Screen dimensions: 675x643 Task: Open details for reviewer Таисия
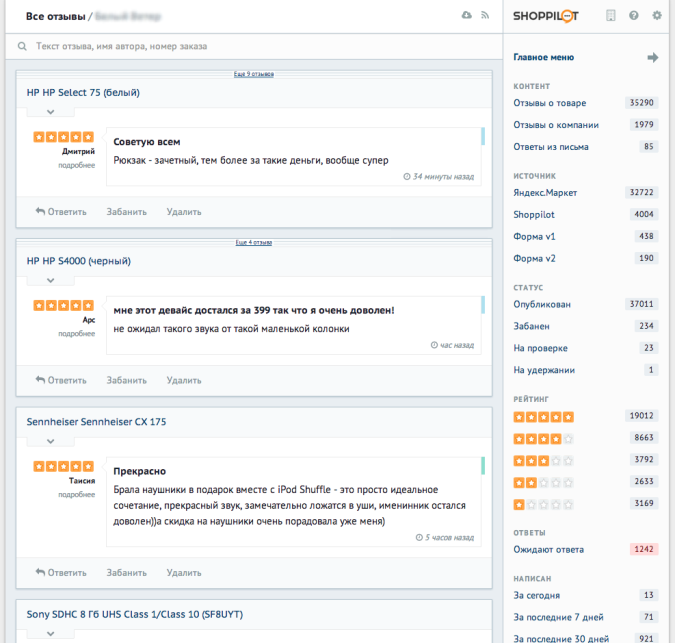77,495
